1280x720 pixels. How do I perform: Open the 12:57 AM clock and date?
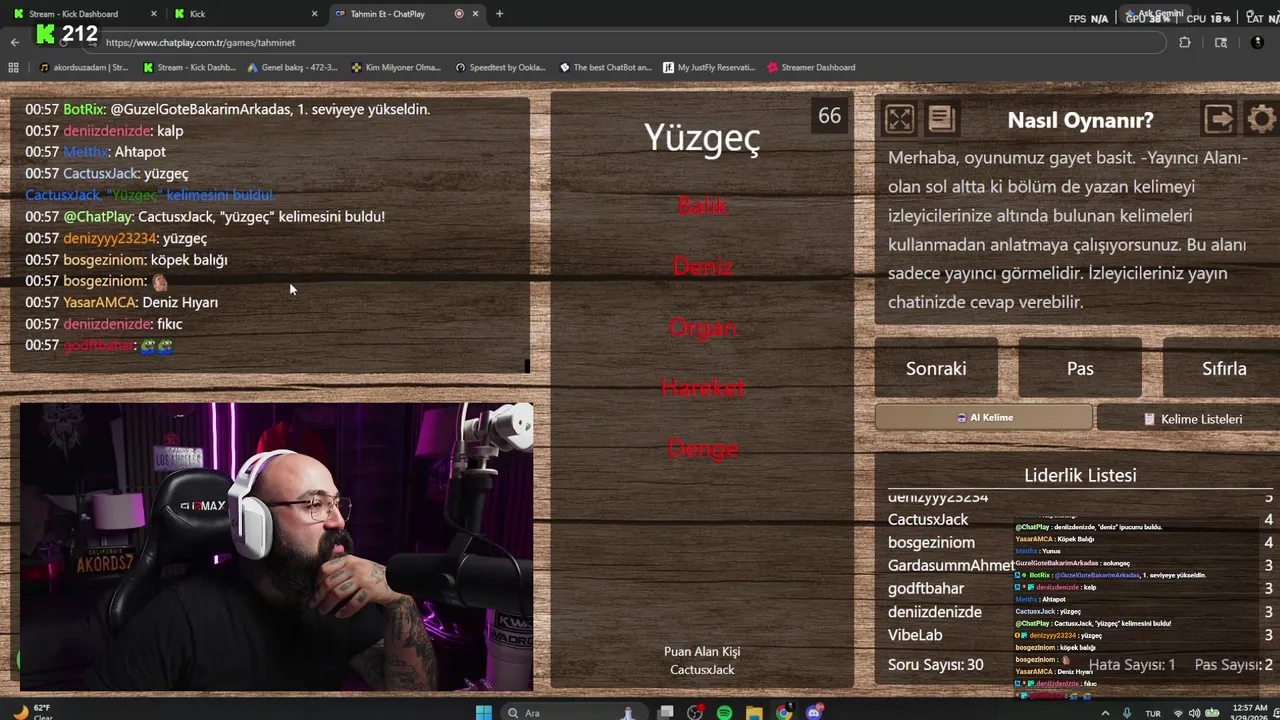tap(1250, 712)
